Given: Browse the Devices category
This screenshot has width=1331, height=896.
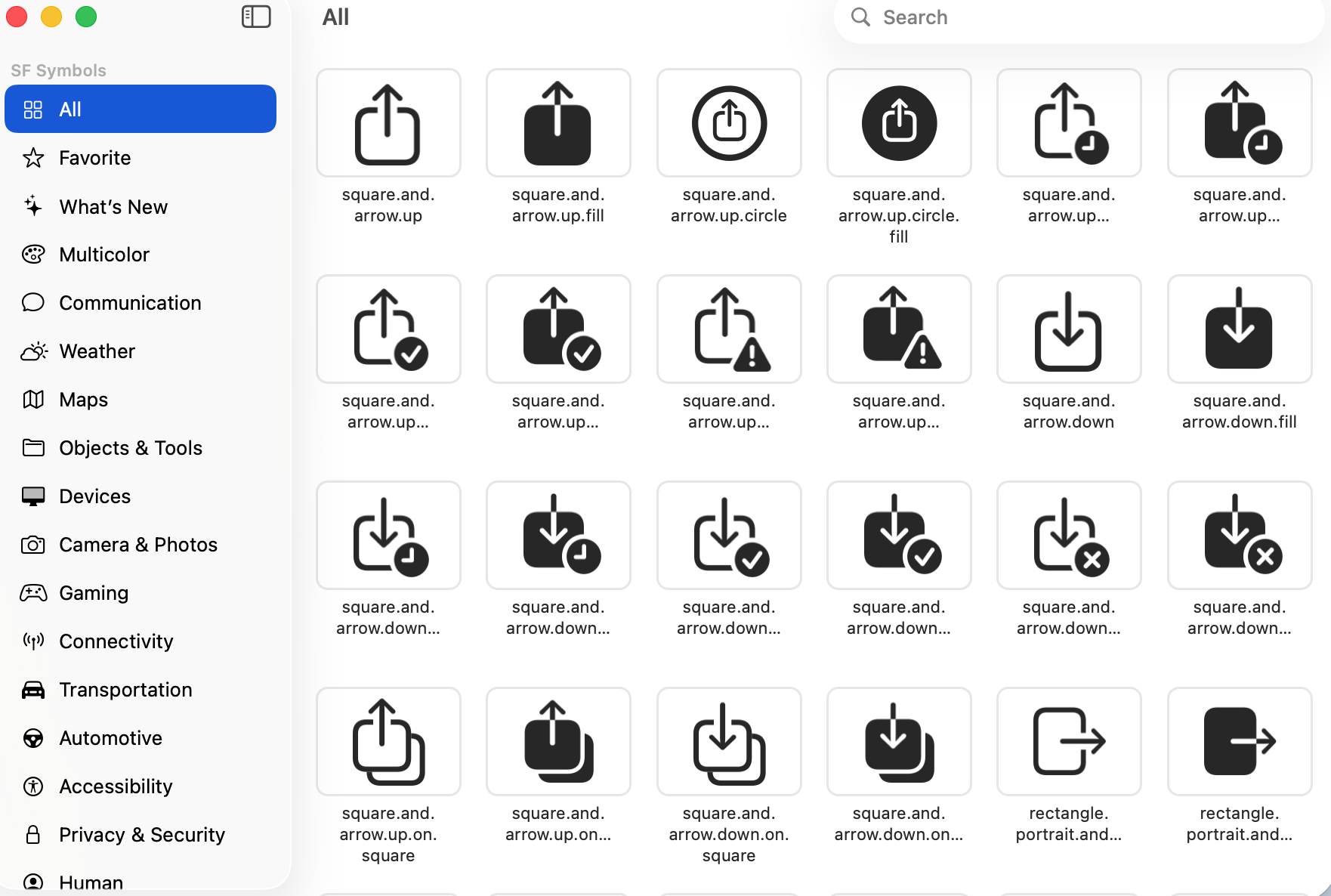Looking at the screenshot, I should click(x=141, y=496).
